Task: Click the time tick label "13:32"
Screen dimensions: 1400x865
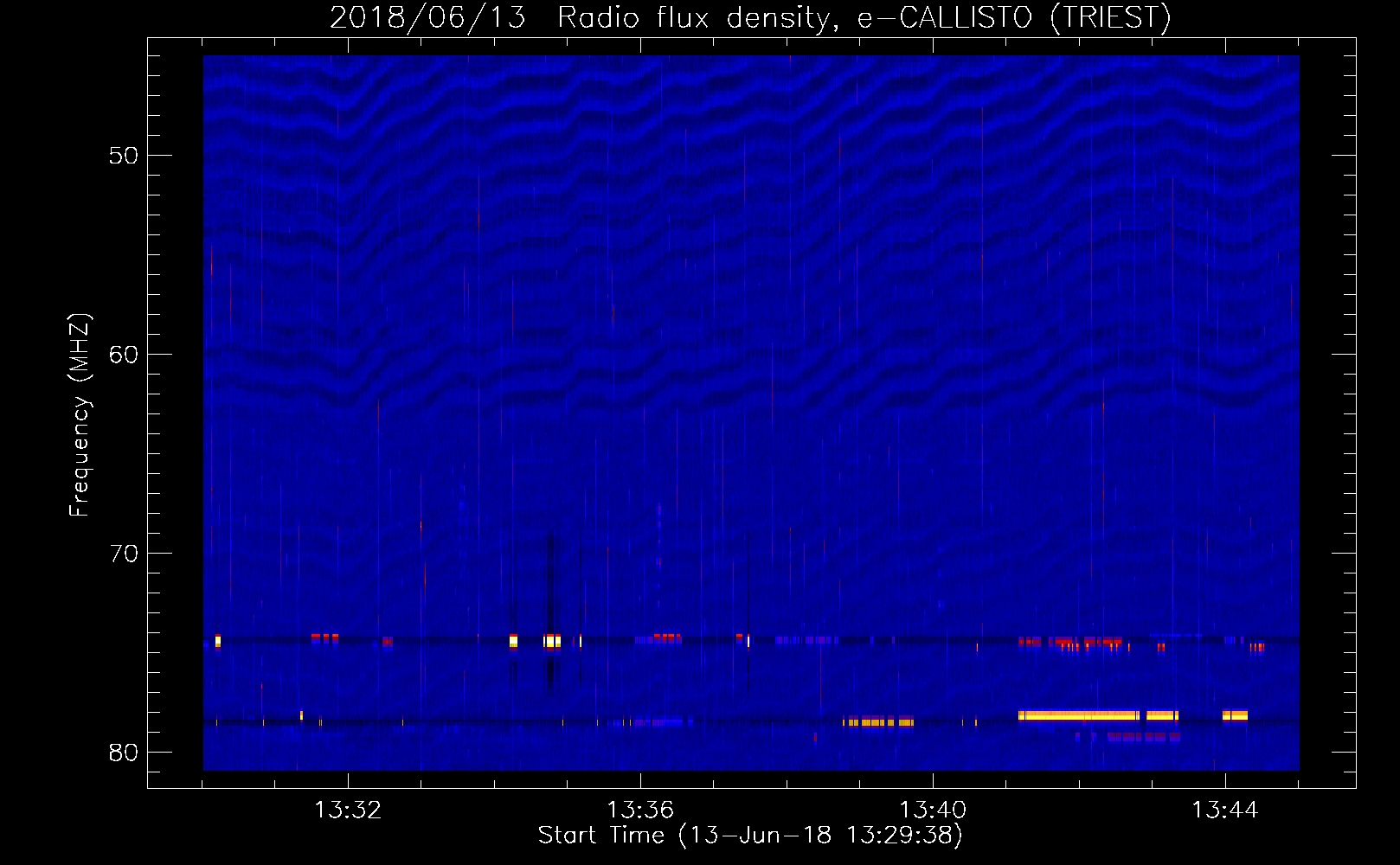Action: click(348, 810)
